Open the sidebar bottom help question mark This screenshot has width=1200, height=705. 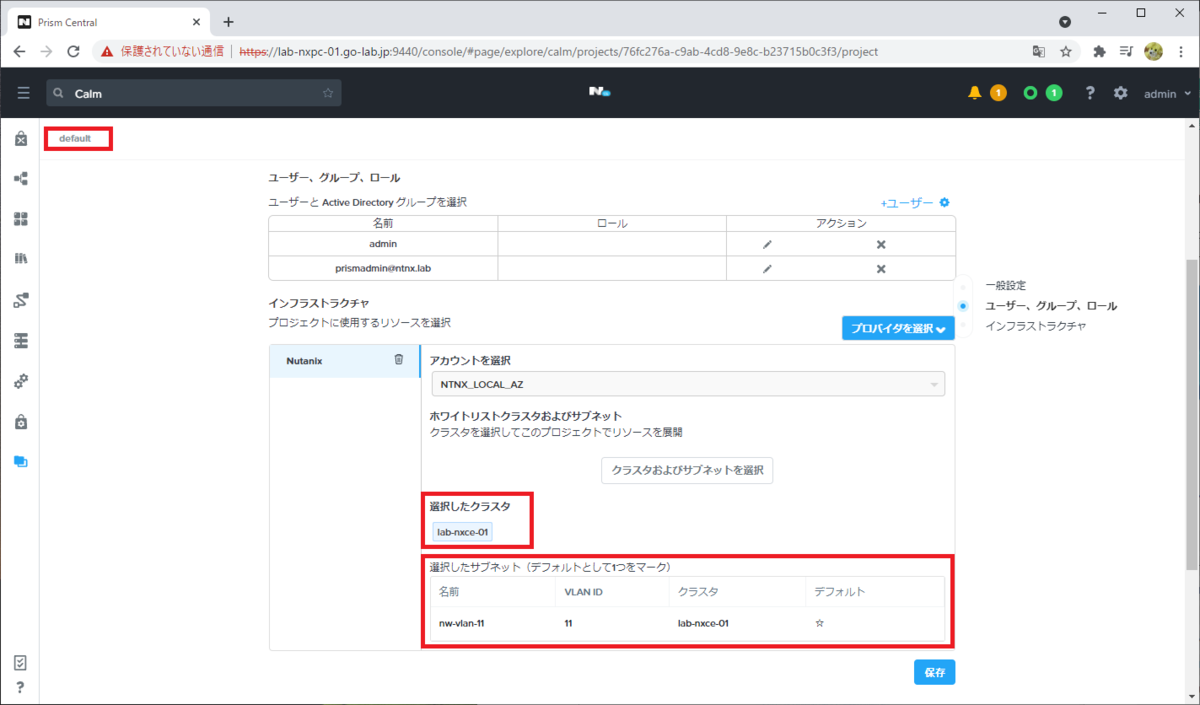coord(21,687)
